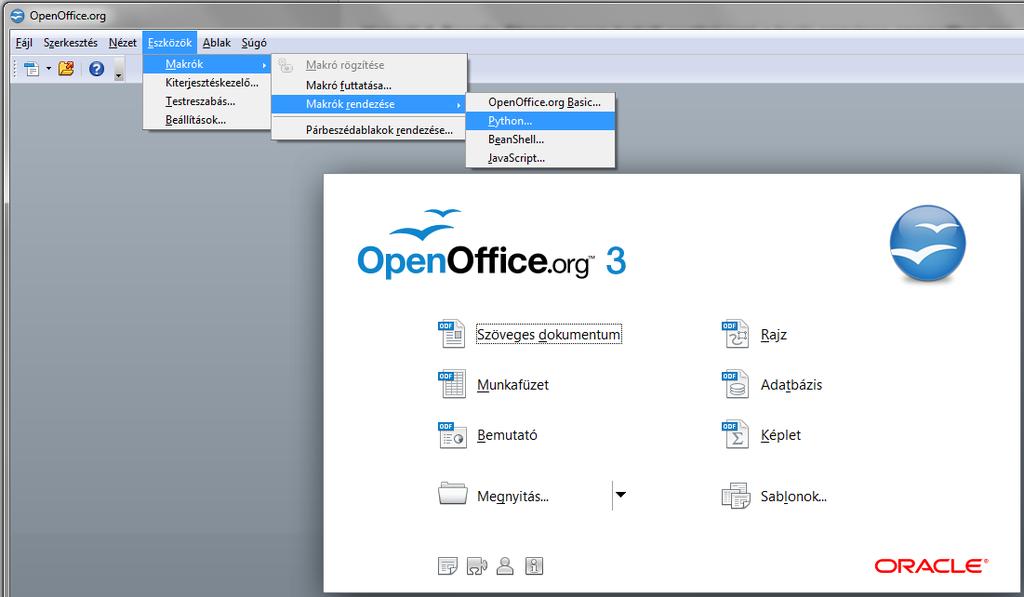Image resolution: width=1024 pixels, height=597 pixels.
Task: Select BeanShell... macro option
Action: coord(540,139)
